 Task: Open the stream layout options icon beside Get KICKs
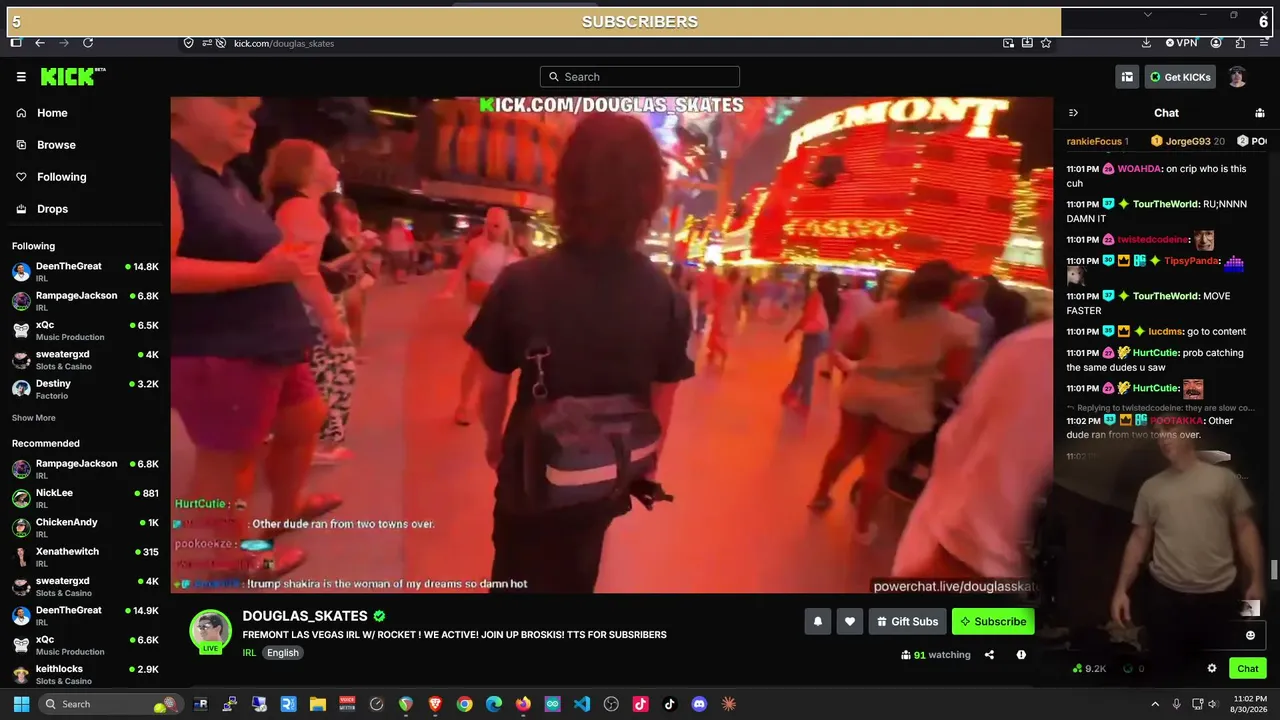pyautogui.click(x=1127, y=77)
